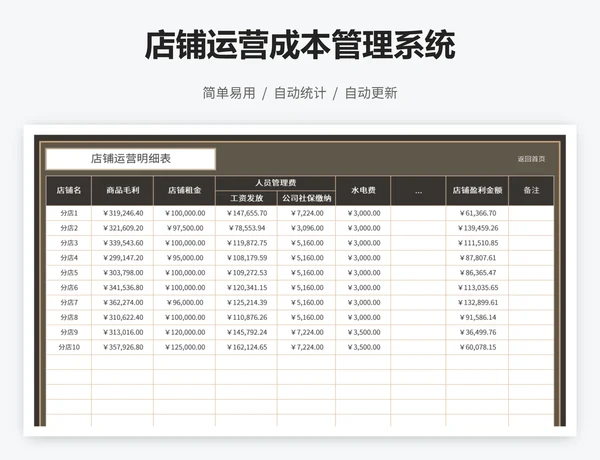
Task: Select the 分店1 row name cell
Action: click(69, 213)
